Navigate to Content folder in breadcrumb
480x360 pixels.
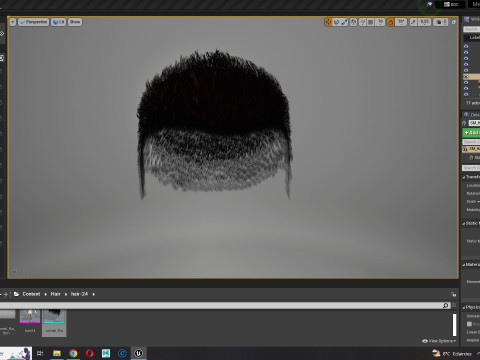coord(31,294)
